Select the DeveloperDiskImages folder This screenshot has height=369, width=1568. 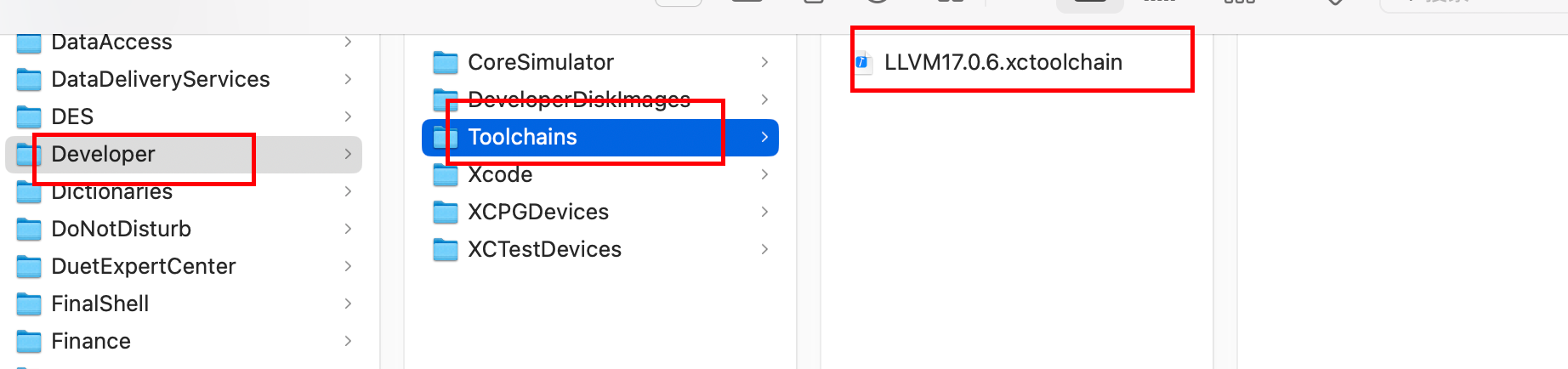(600, 99)
